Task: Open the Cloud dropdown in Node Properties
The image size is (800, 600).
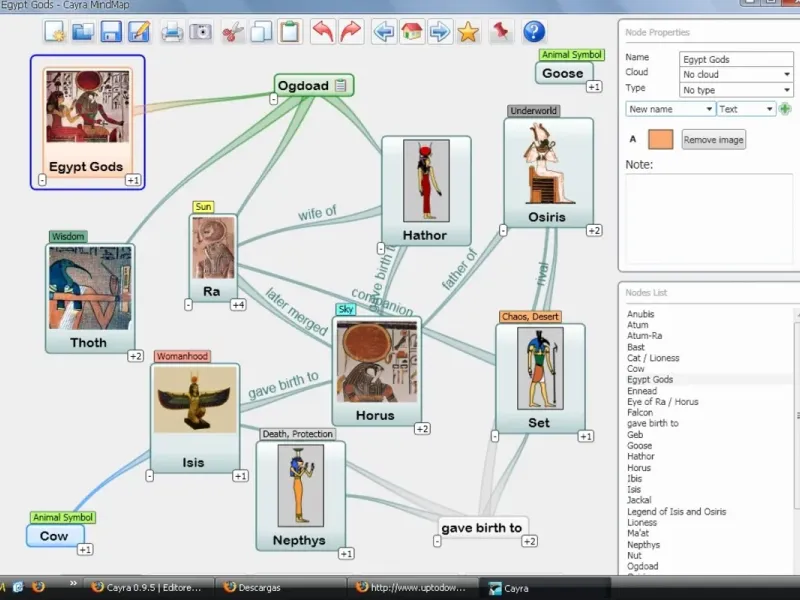Action: pyautogui.click(x=736, y=74)
